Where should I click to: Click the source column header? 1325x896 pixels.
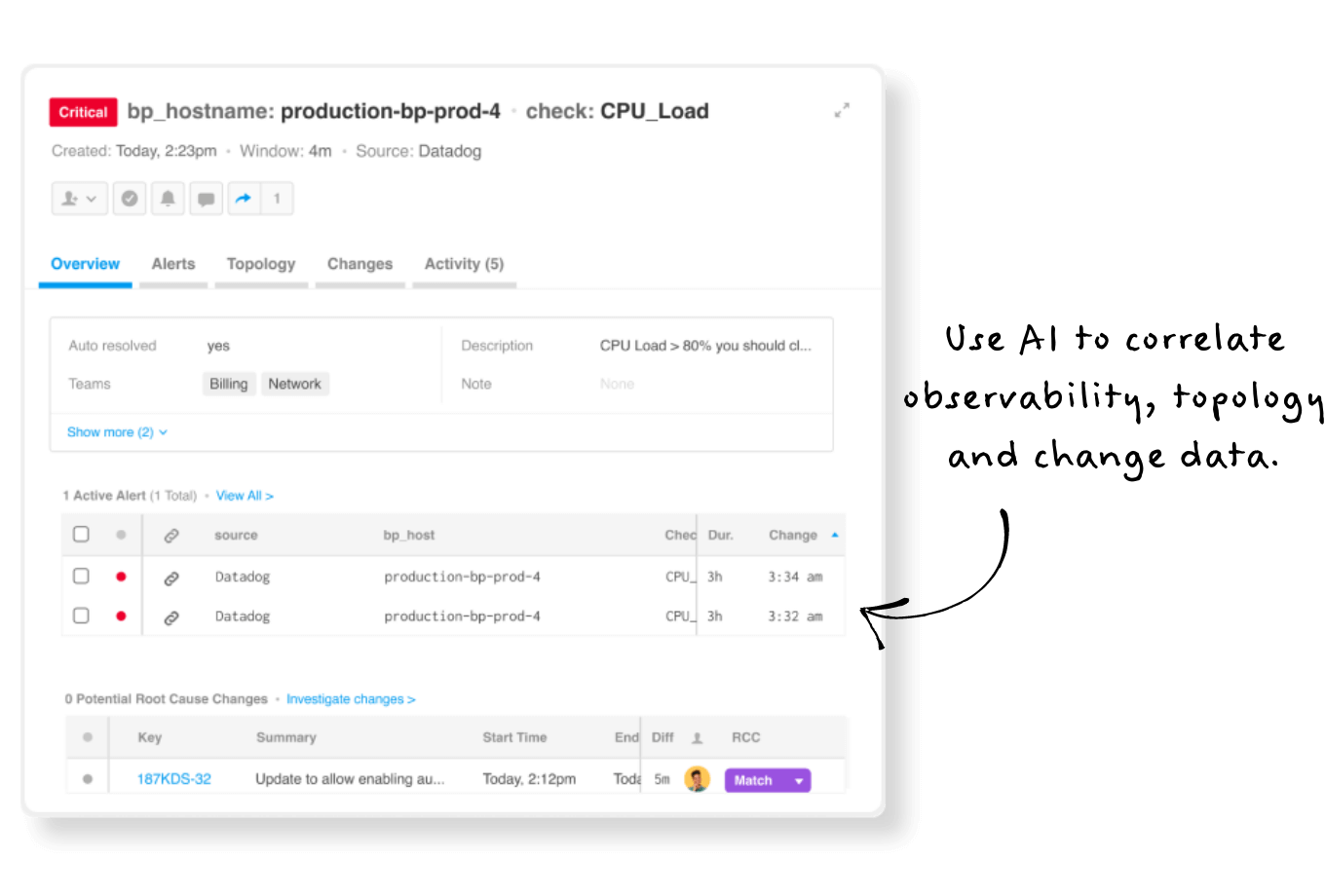coord(236,536)
